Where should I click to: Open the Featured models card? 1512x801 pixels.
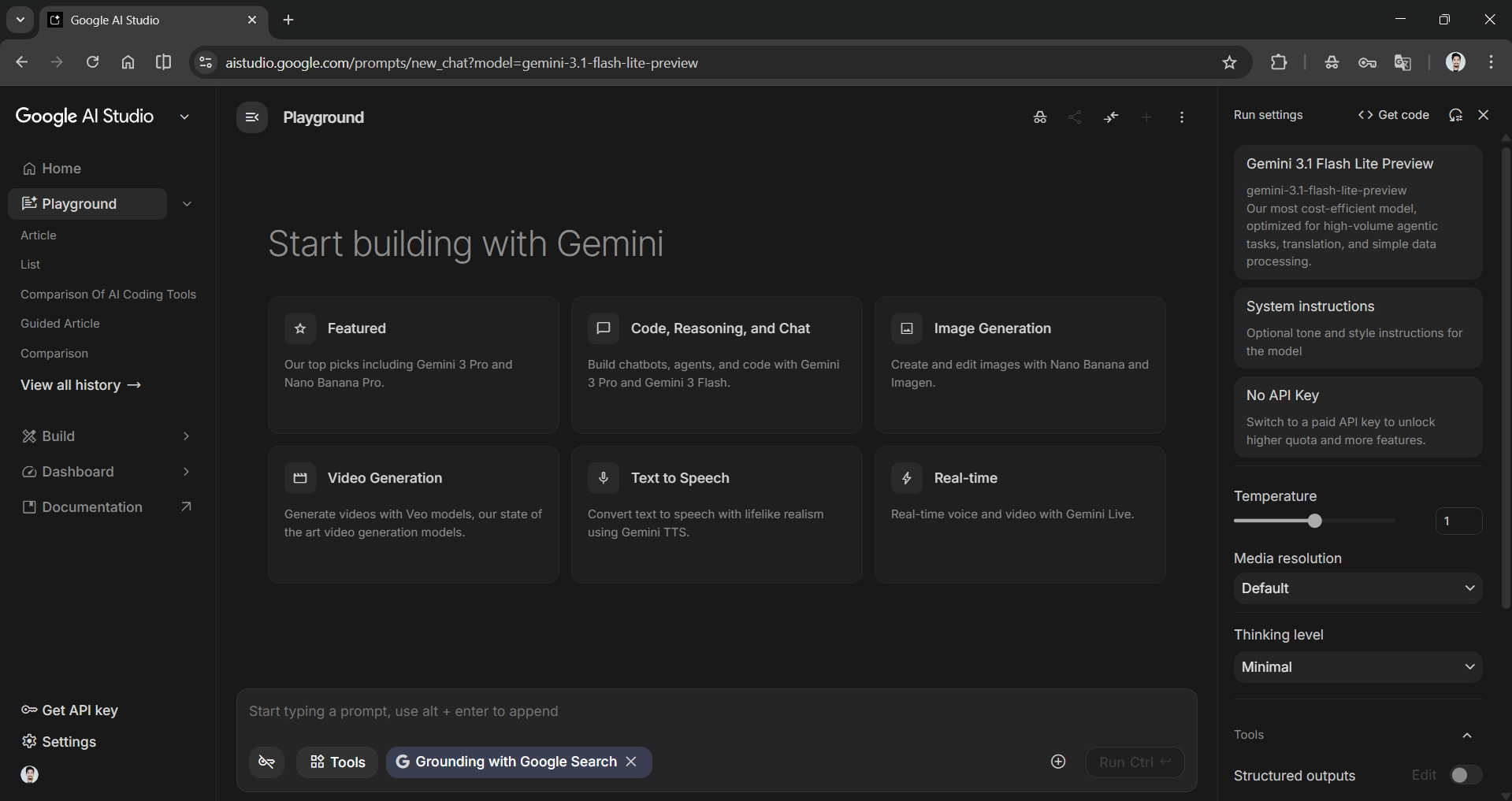pyautogui.click(x=414, y=365)
